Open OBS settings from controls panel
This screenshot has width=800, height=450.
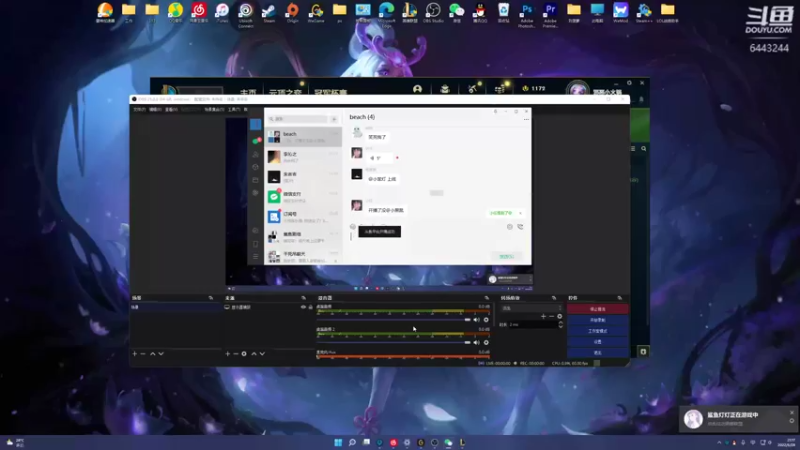(x=597, y=342)
